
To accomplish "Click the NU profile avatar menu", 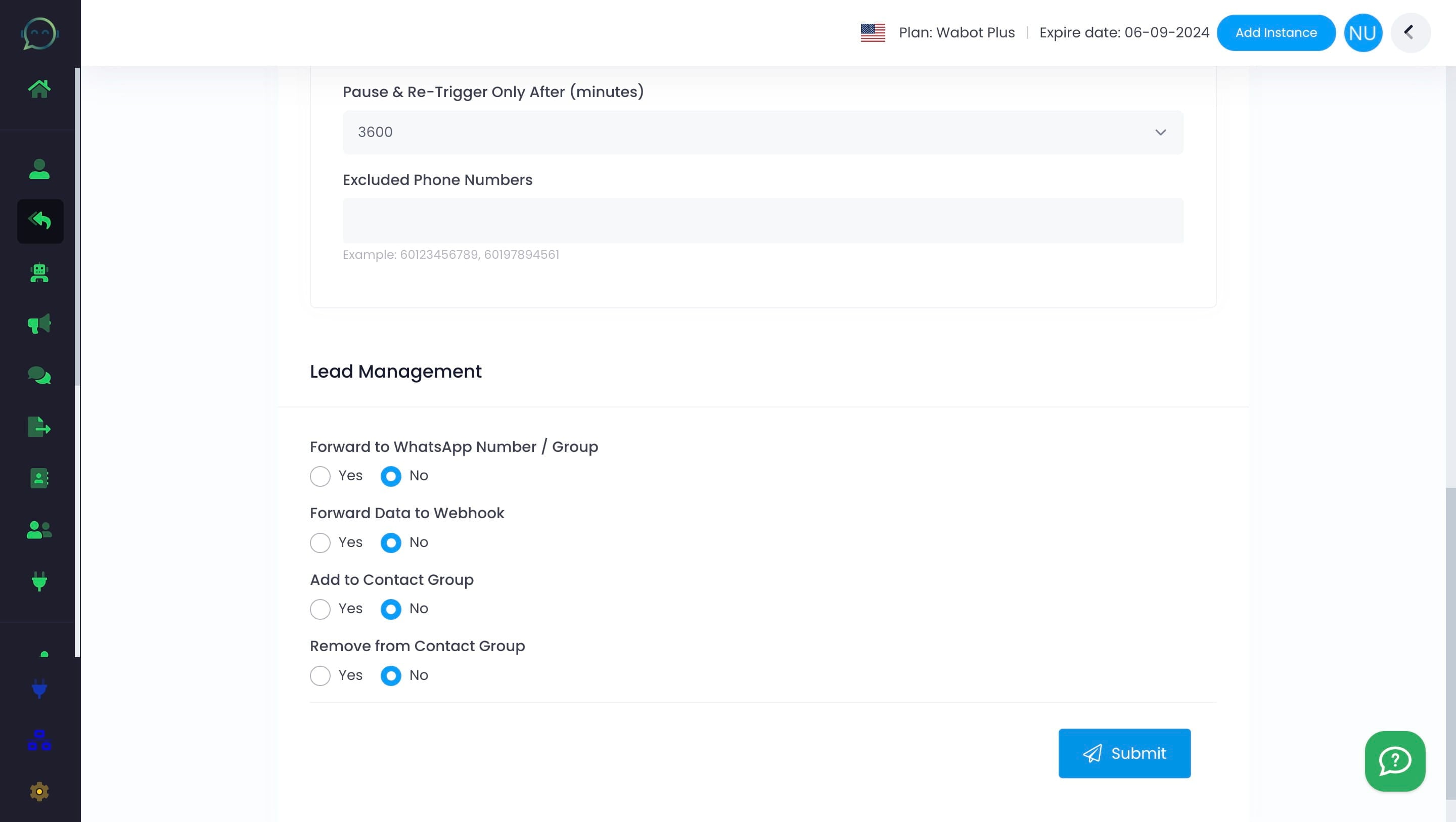I will pos(1363,32).
